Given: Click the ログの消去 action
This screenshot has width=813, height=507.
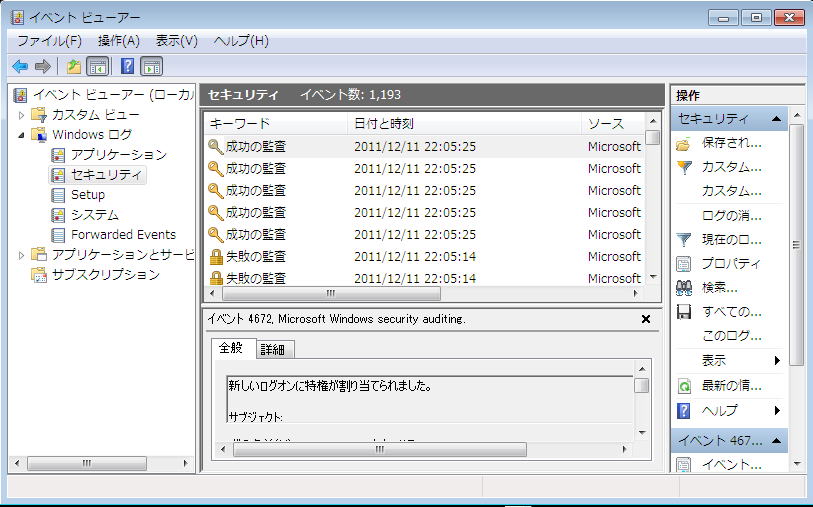Looking at the screenshot, I should (731, 216).
